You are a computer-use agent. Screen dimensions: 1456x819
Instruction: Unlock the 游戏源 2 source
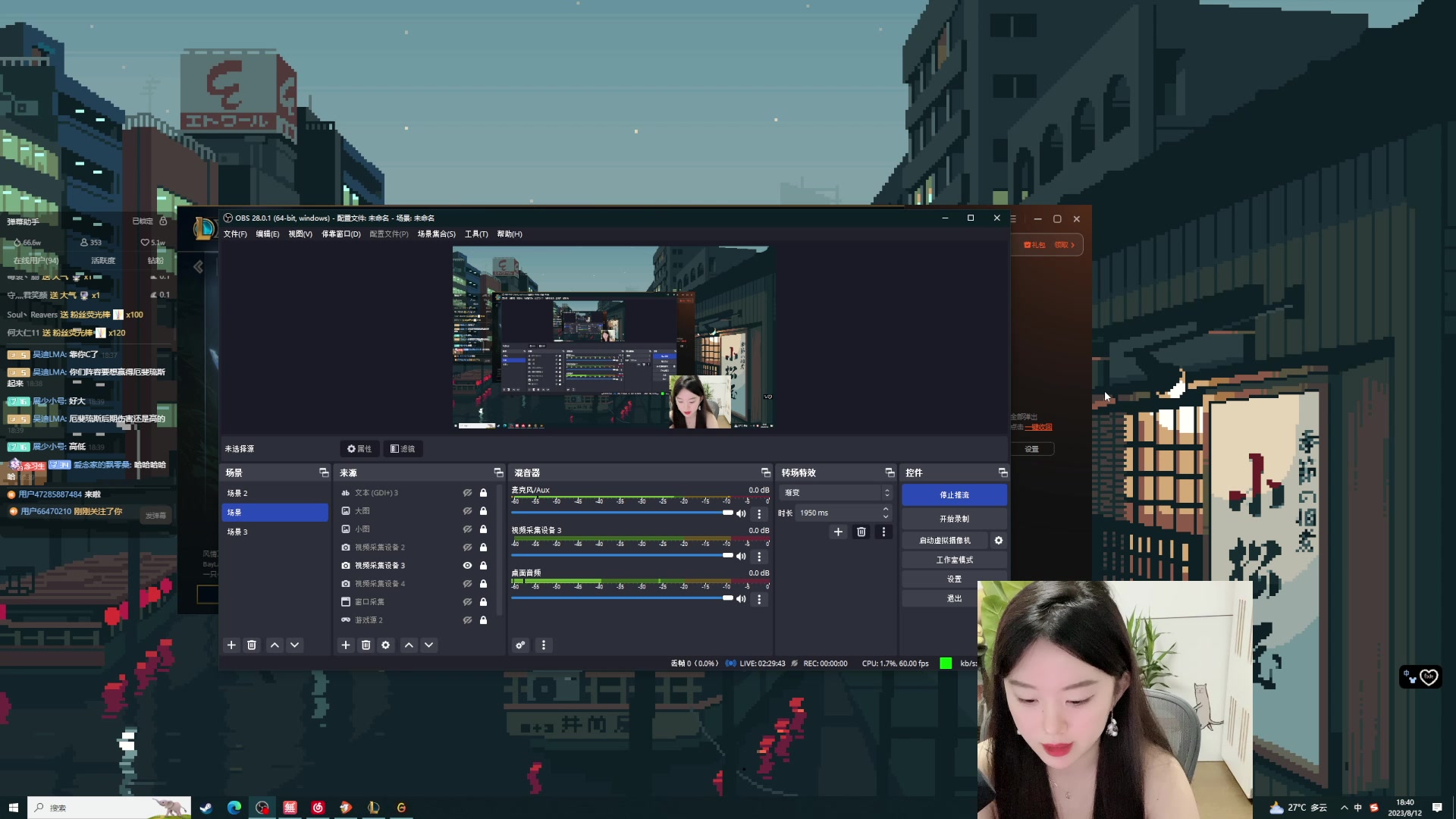483,620
